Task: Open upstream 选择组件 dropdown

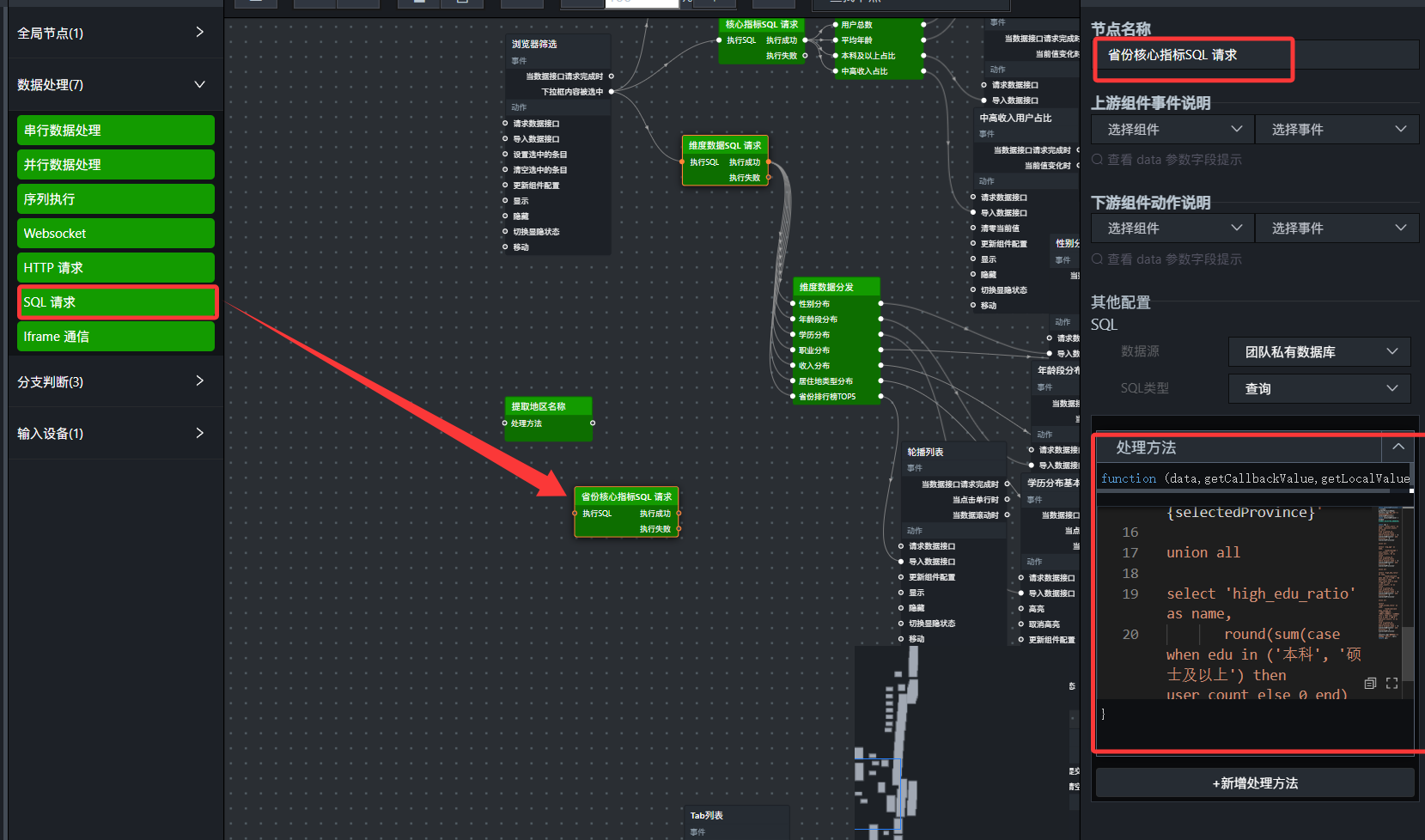Action: tap(1172, 130)
